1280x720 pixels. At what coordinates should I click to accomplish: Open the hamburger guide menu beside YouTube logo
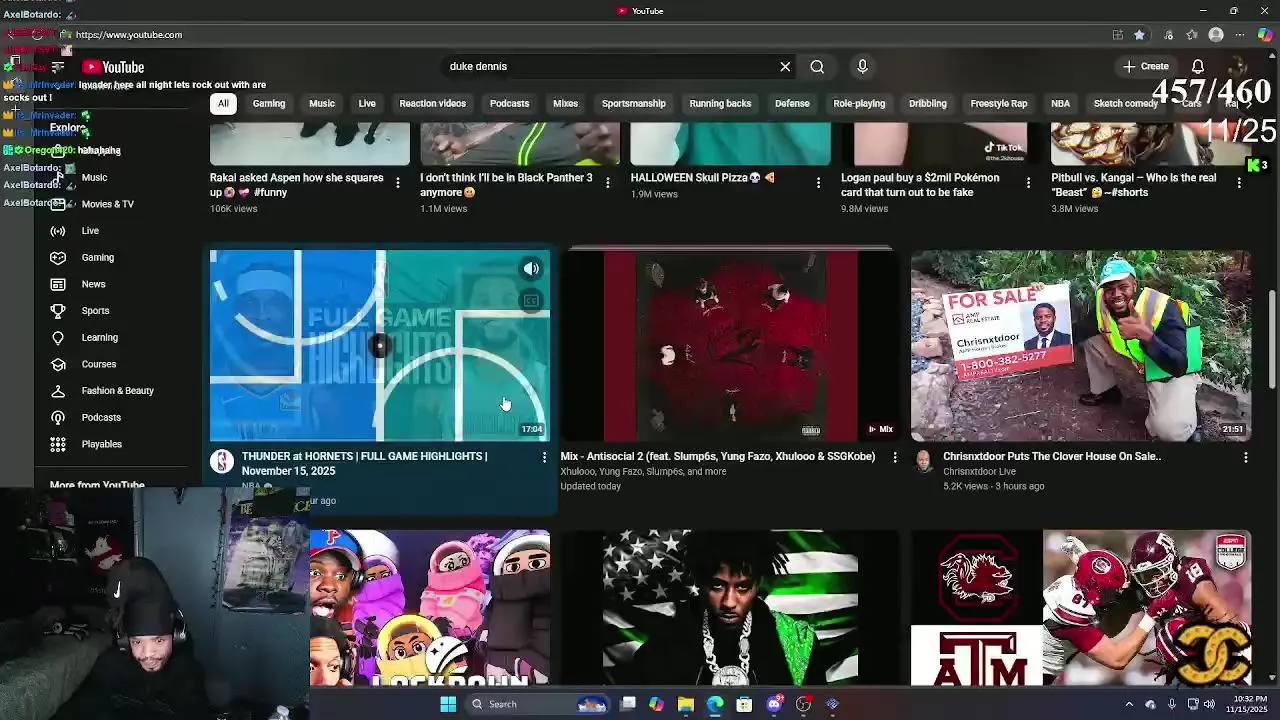point(57,67)
